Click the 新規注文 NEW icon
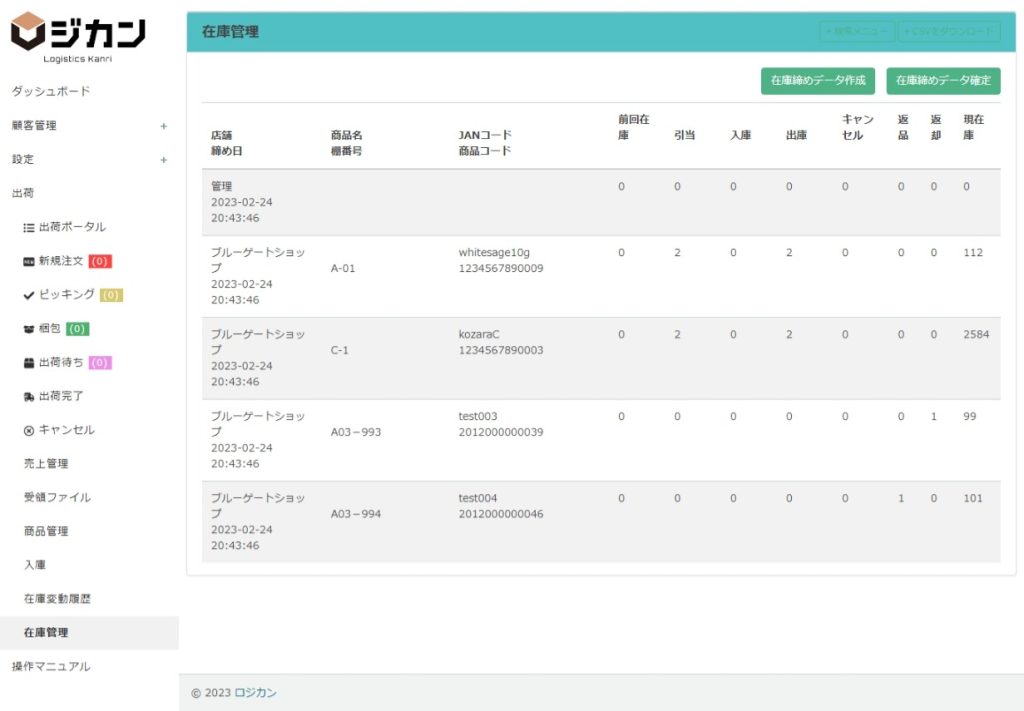The height and width of the screenshot is (711, 1024). [29, 261]
